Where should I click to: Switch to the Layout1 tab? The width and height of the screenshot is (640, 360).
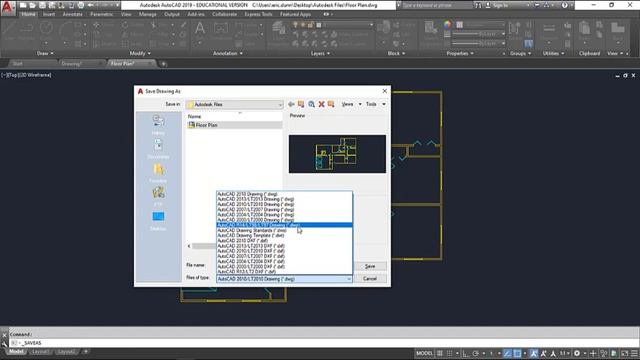pos(40,352)
